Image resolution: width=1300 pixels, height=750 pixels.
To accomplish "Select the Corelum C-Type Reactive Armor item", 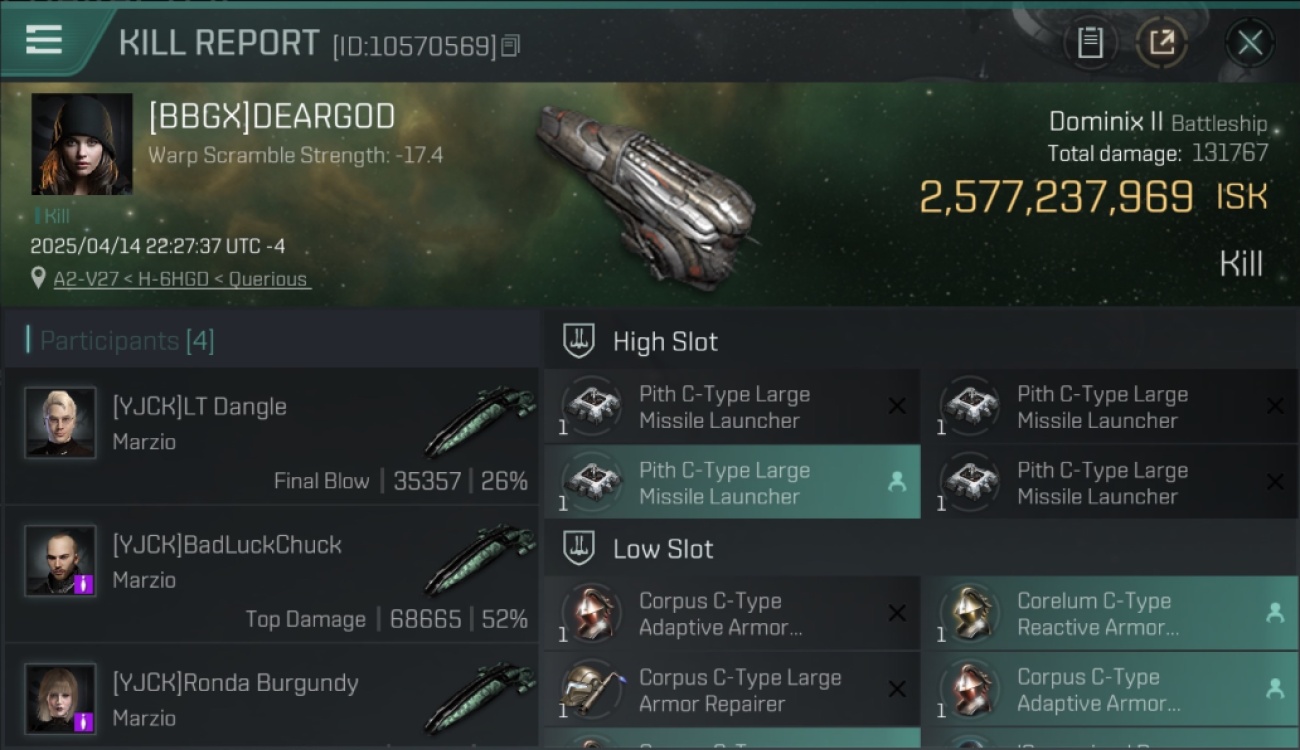I will click(1110, 614).
